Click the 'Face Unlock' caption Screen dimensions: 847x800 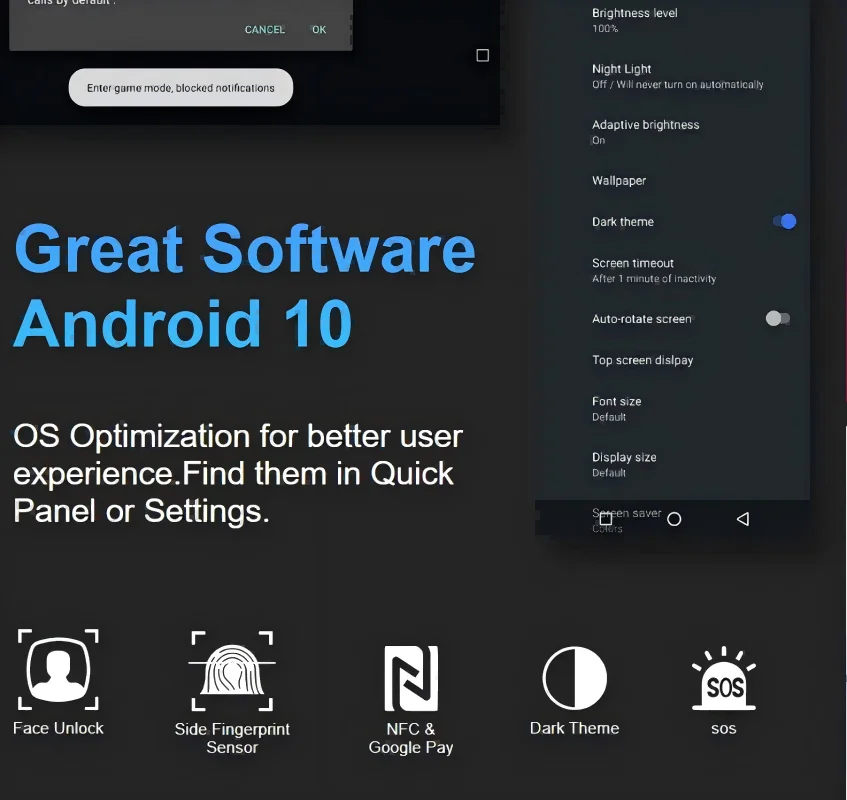tap(58, 728)
